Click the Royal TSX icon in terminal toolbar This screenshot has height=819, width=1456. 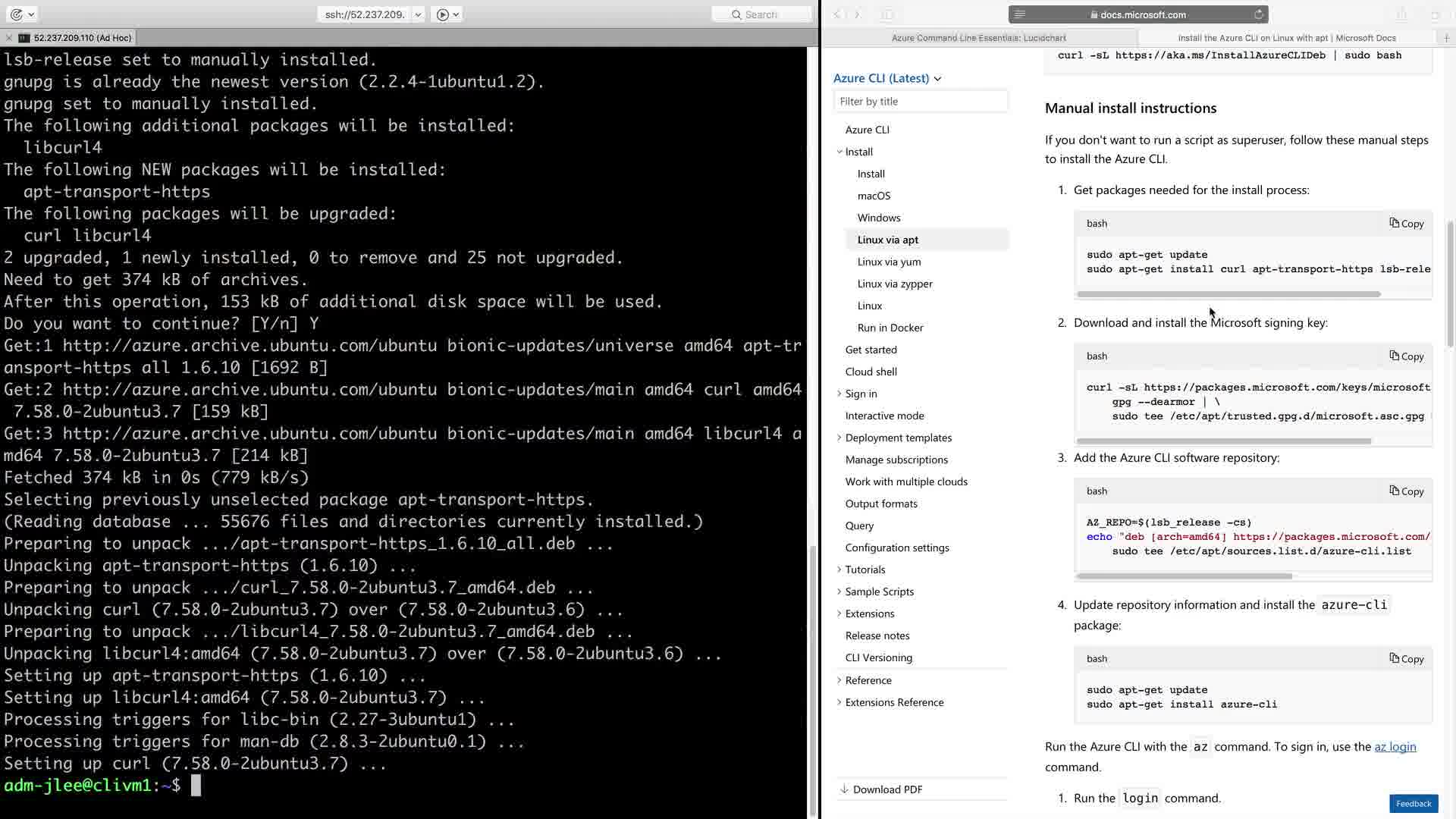coord(17,14)
